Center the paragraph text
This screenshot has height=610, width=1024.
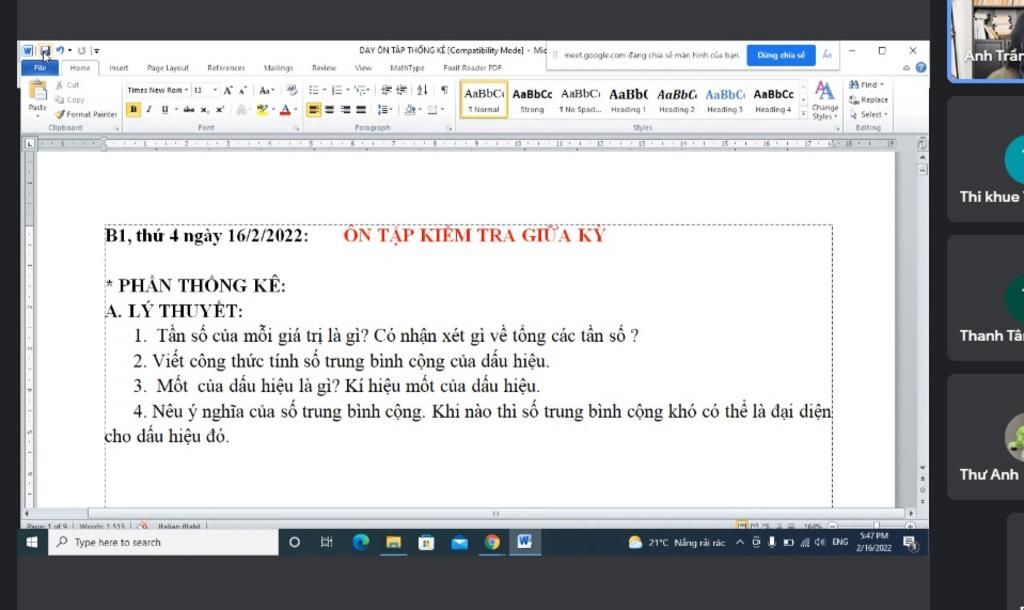click(330, 110)
